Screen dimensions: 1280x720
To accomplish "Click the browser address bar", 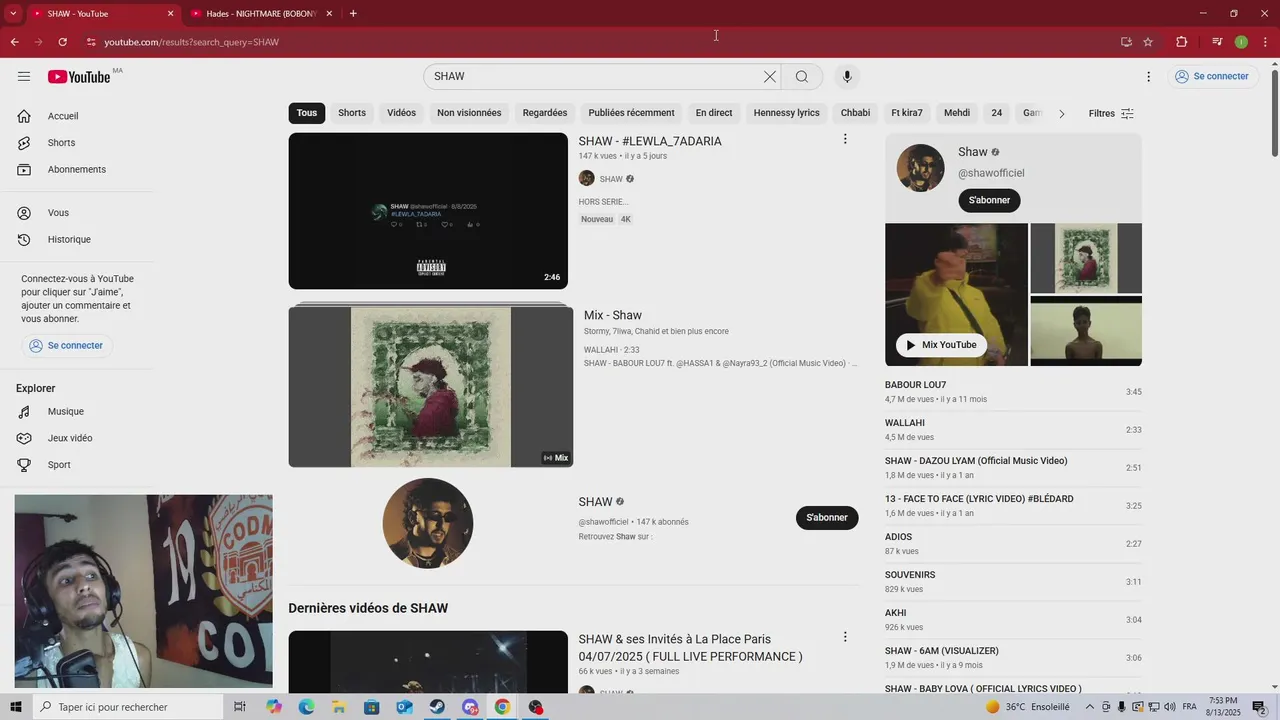I will [600, 42].
